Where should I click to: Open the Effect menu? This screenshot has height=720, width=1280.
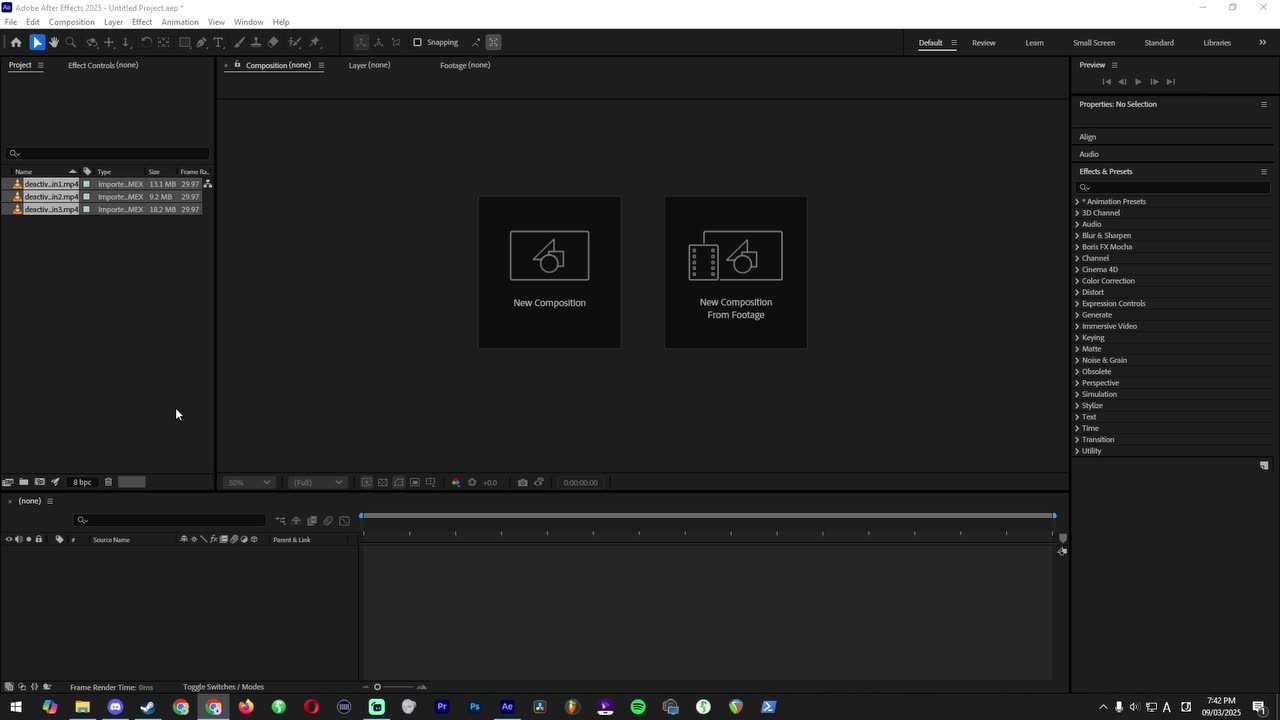coord(142,22)
